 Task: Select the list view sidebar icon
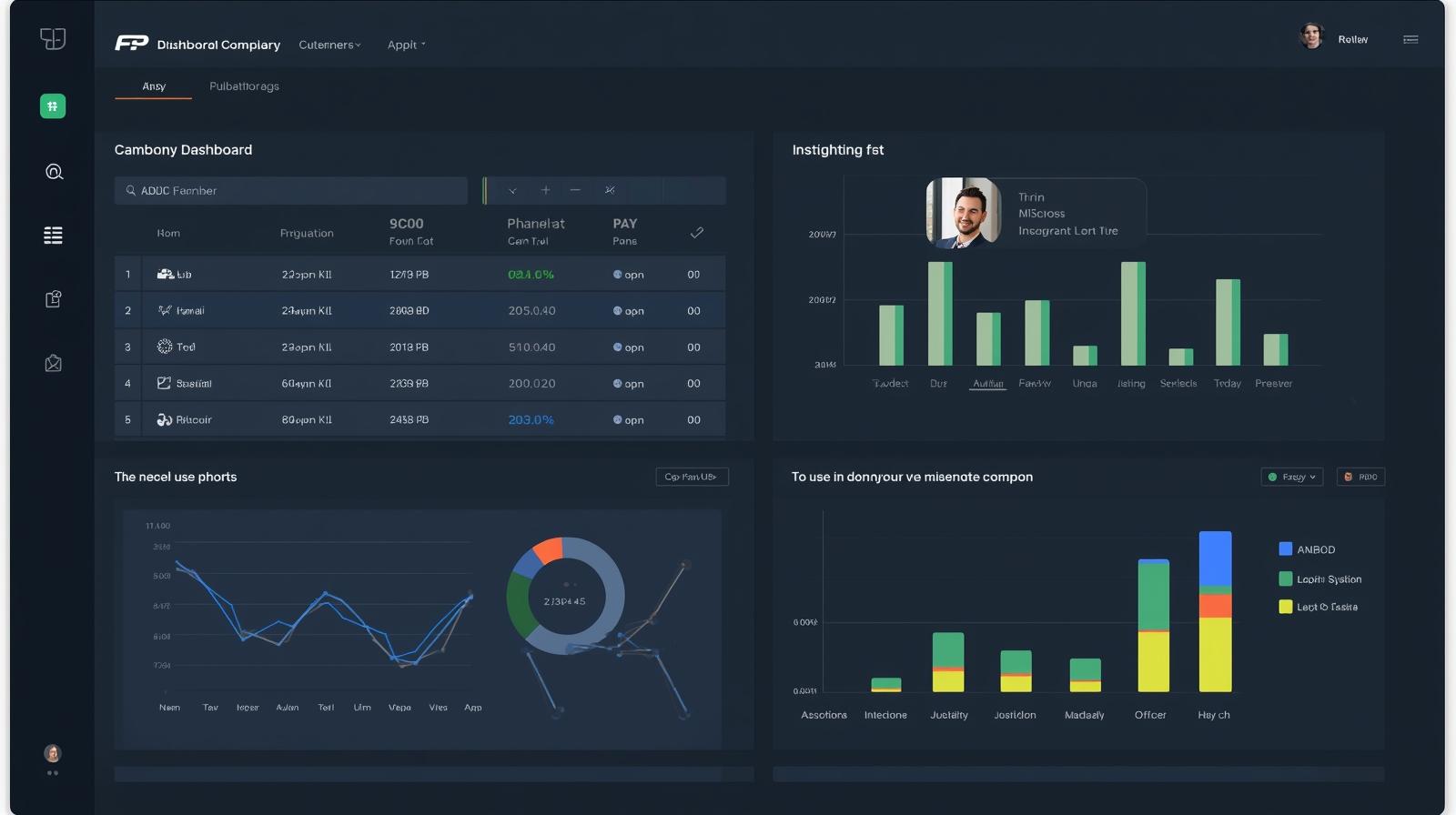pos(54,236)
